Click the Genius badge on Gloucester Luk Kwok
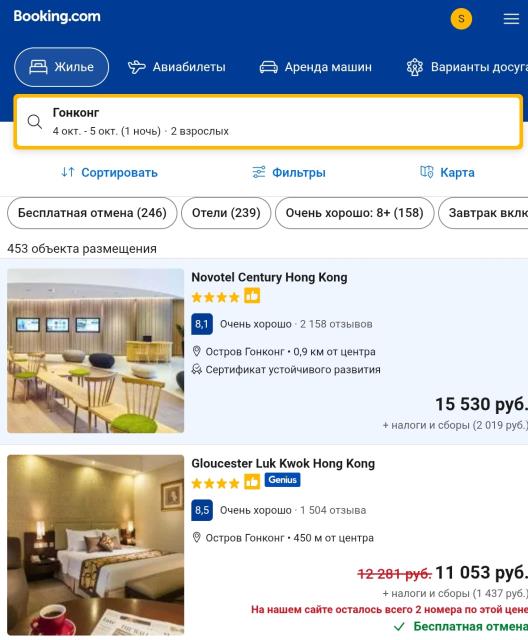Viewport: 528px width, 640px height. click(282, 480)
